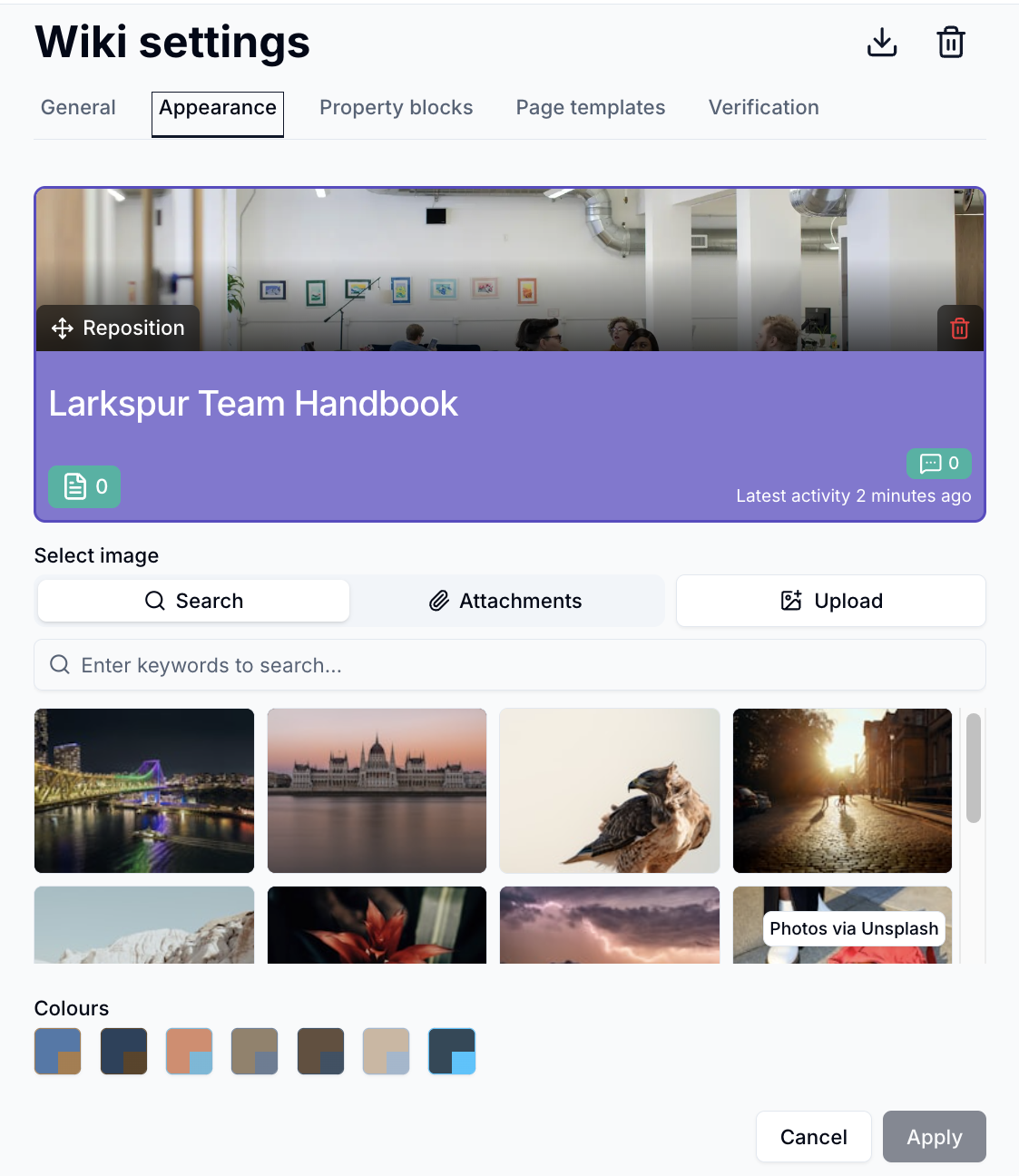
Task: Select the dark brown and slate swatch
Action: (x=321, y=1051)
